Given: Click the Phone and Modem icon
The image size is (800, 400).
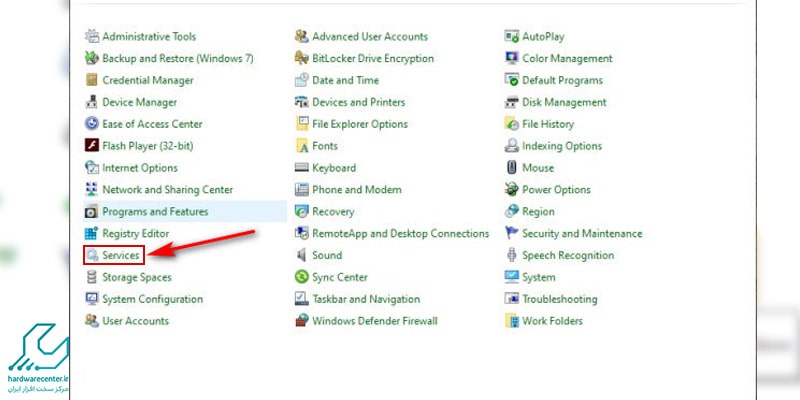Looking at the screenshot, I should [x=302, y=190].
